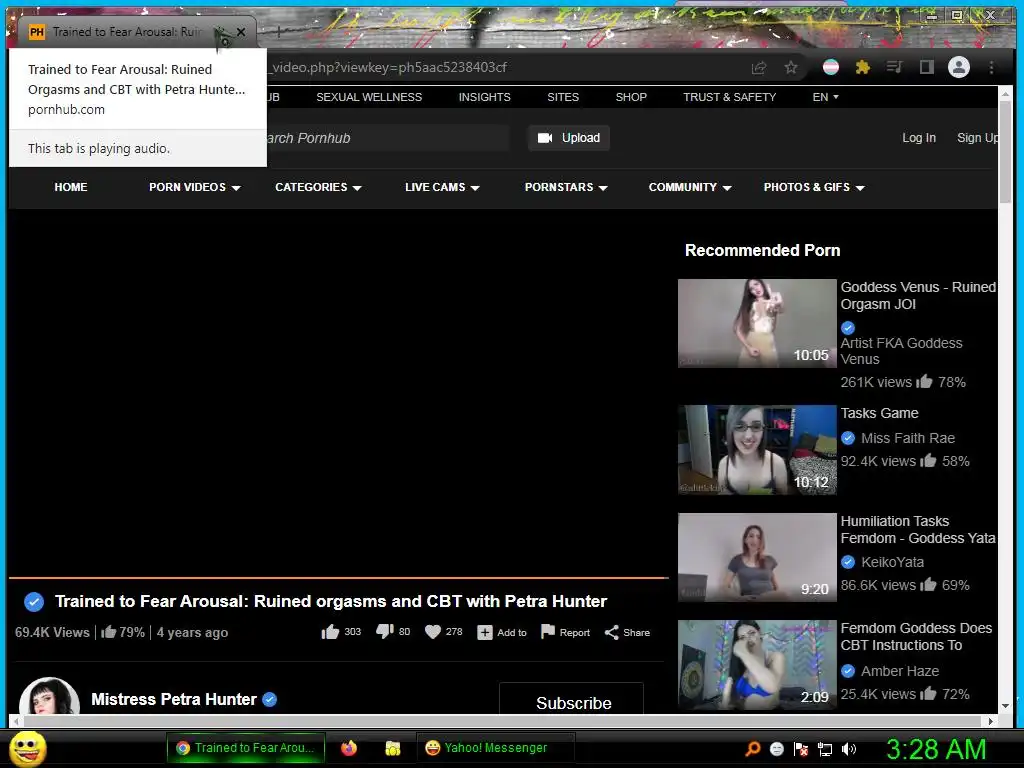Expand the dropdown between Live Cams and Community
Screen dimensions: 1024x768
[x=566, y=187]
